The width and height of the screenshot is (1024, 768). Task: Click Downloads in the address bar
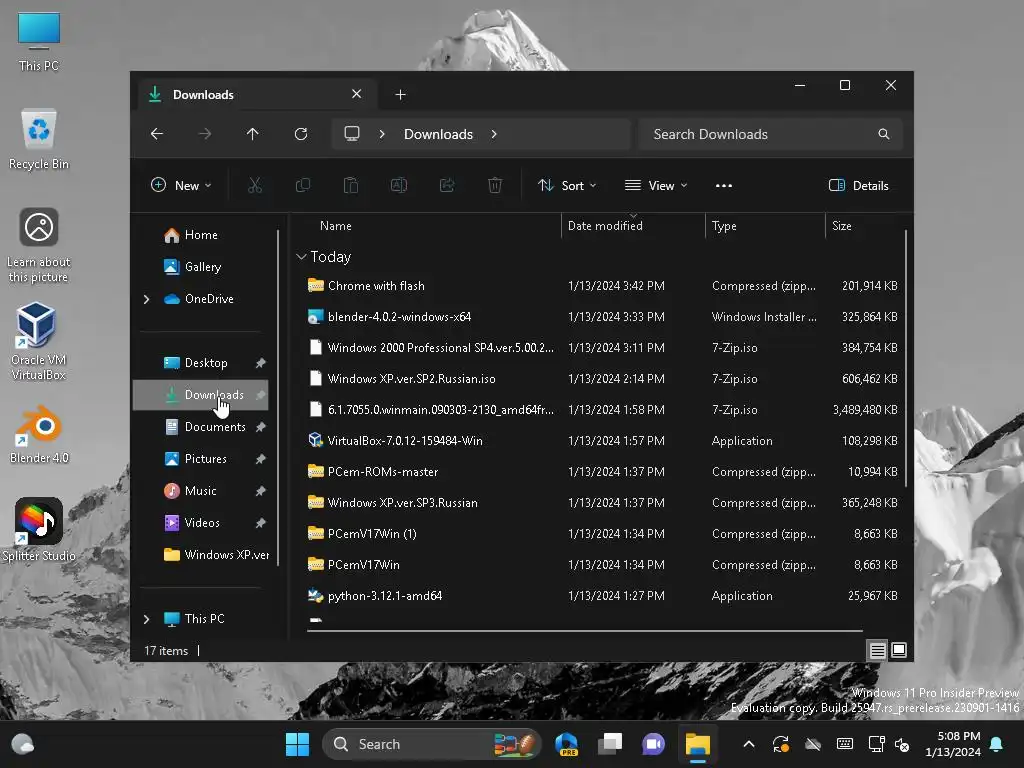(438, 134)
